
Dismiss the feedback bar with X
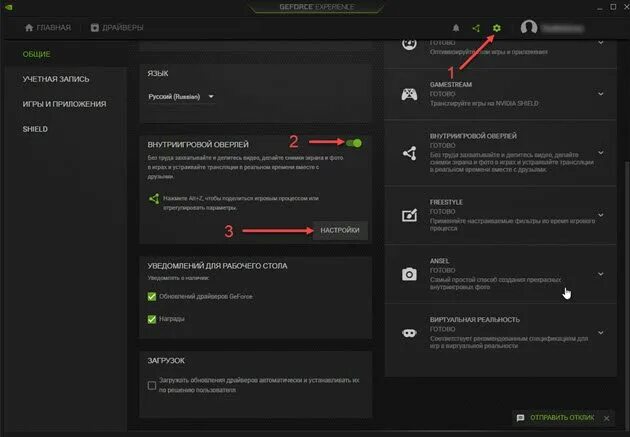(x=607, y=418)
